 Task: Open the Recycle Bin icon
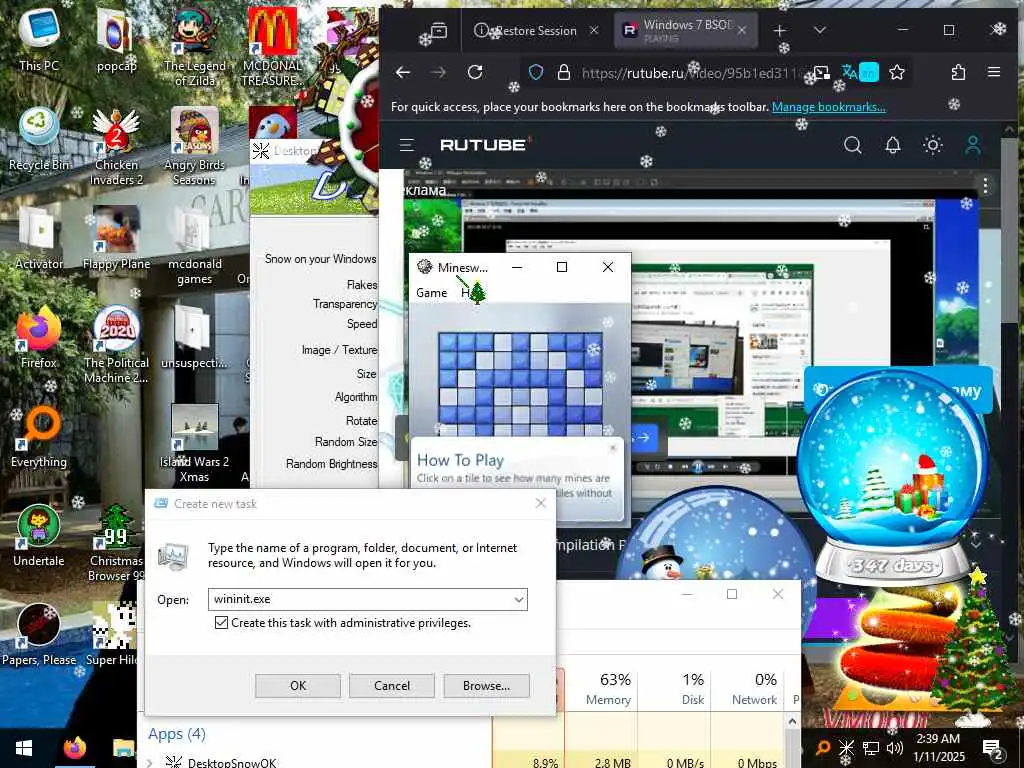click(39, 140)
